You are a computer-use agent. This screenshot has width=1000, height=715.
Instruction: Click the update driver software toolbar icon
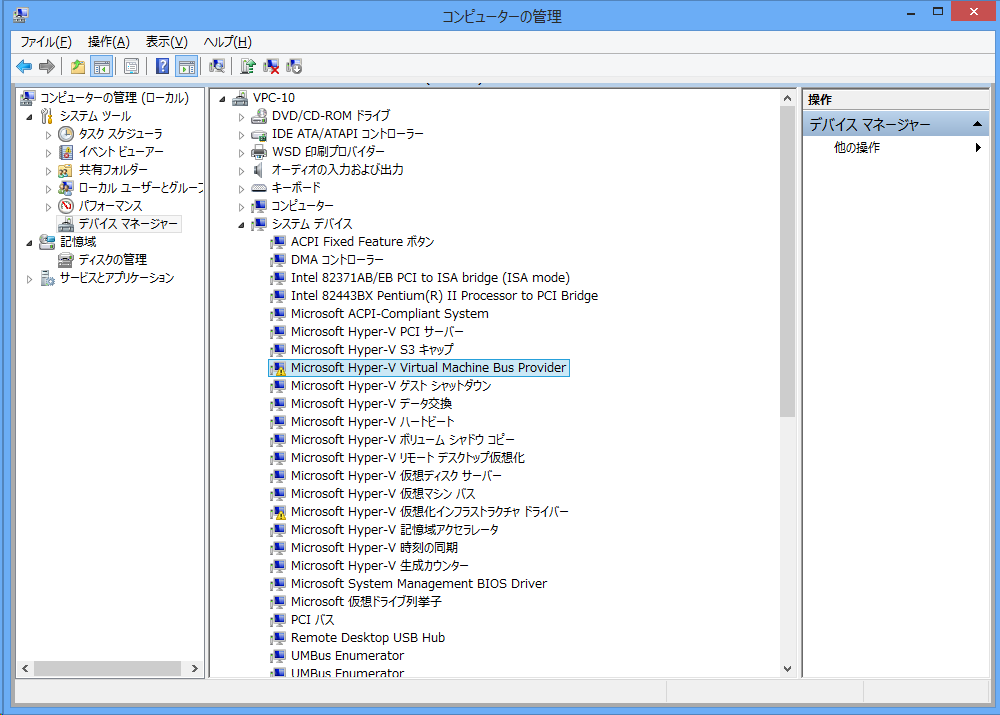[248, 66]
